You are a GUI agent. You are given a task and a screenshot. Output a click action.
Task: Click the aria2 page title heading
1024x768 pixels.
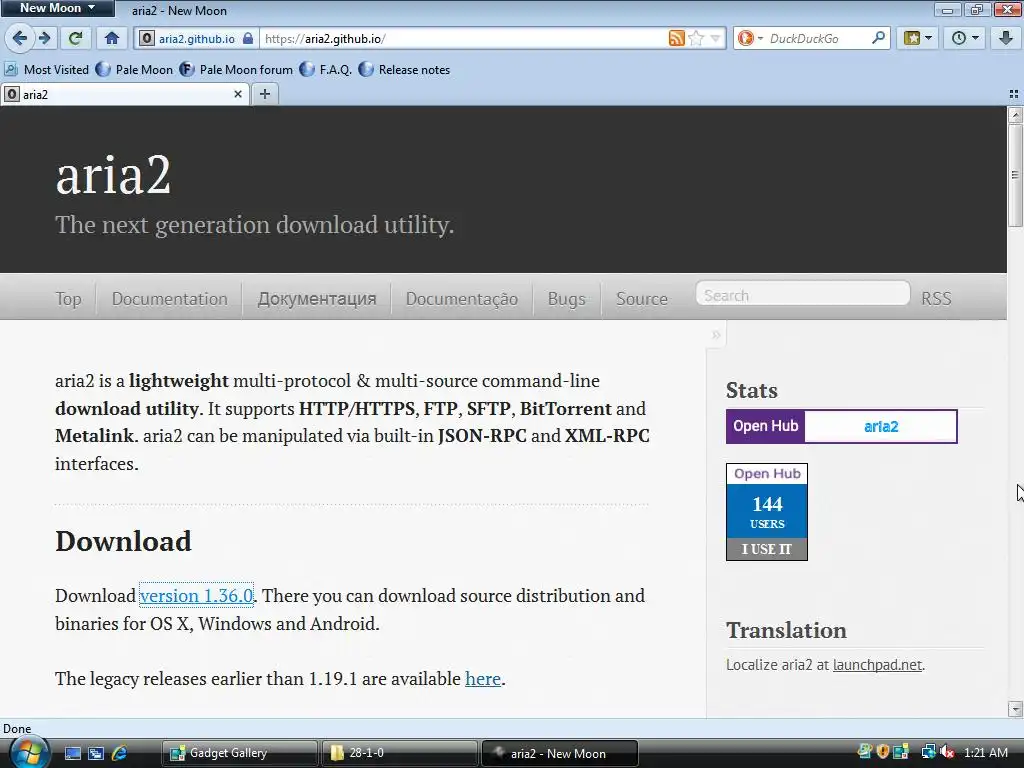(x=113, y=175)
